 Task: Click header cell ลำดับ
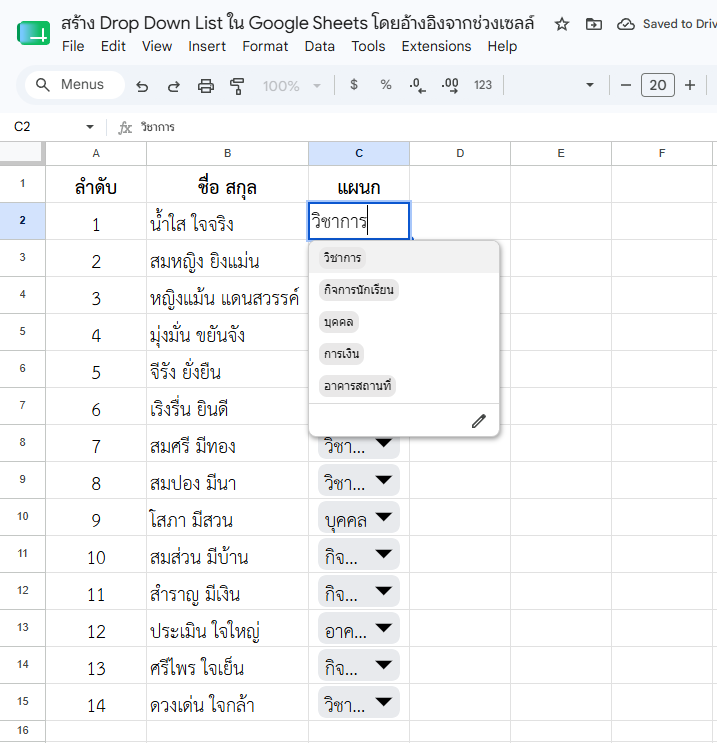(96, 184)
